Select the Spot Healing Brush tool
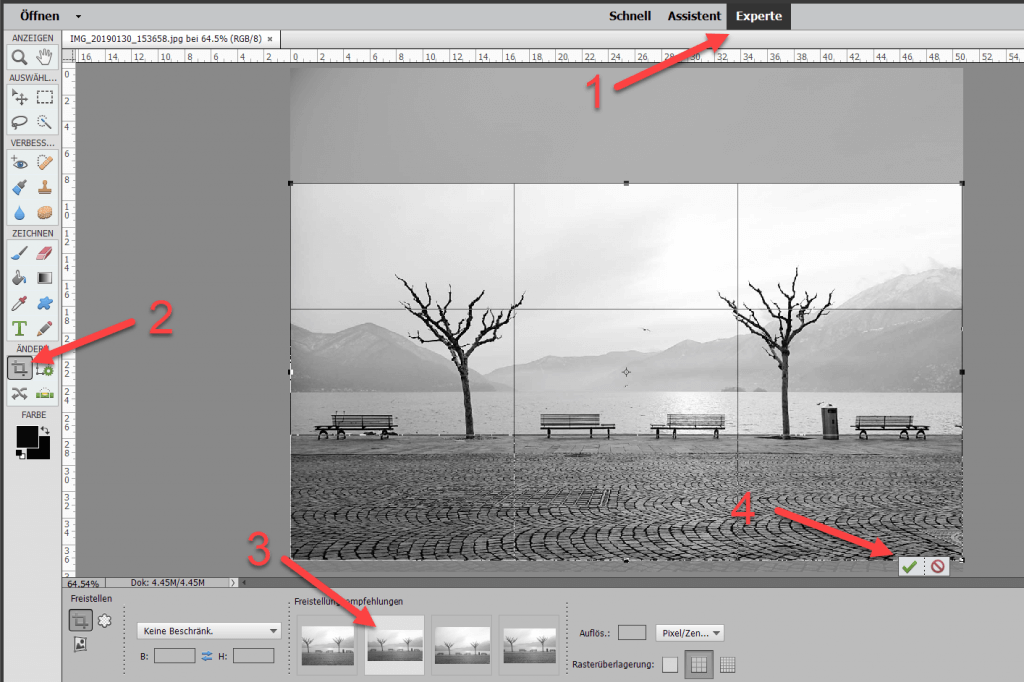This screenshot has width=1024, height=682. click(x=44, y=163)
